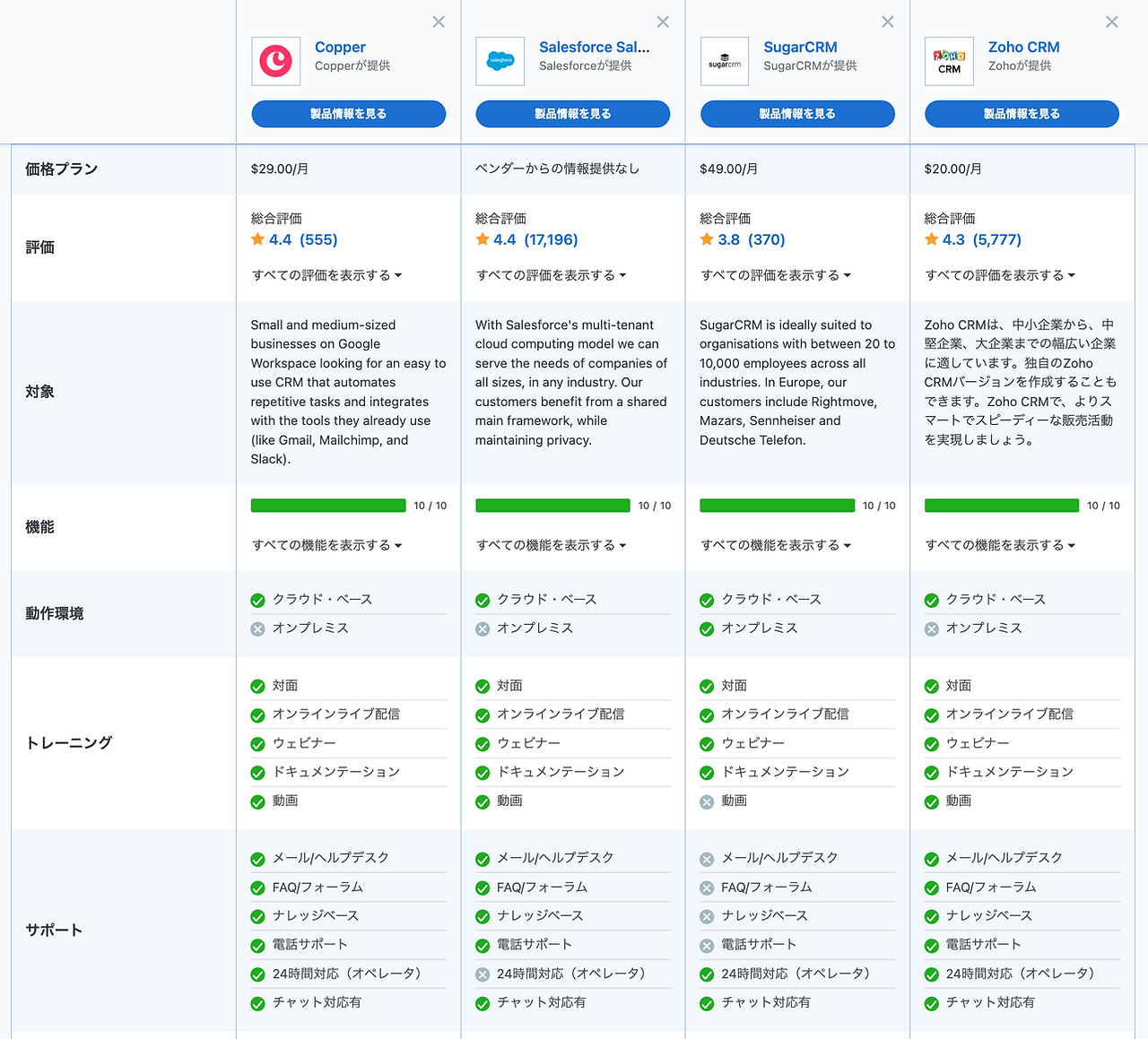The height and width of the screenshot is (1039, 1148).
Task: Click SugarCRM's ナレッジベース gray X icon
Action: pyautogui.click(x=707, y=917)
